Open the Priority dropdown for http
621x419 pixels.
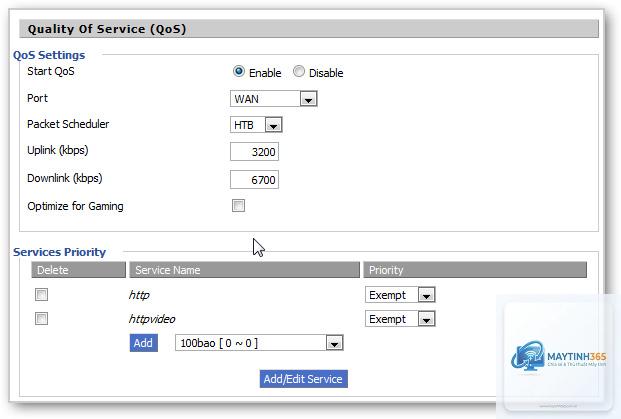coord(400,295)
